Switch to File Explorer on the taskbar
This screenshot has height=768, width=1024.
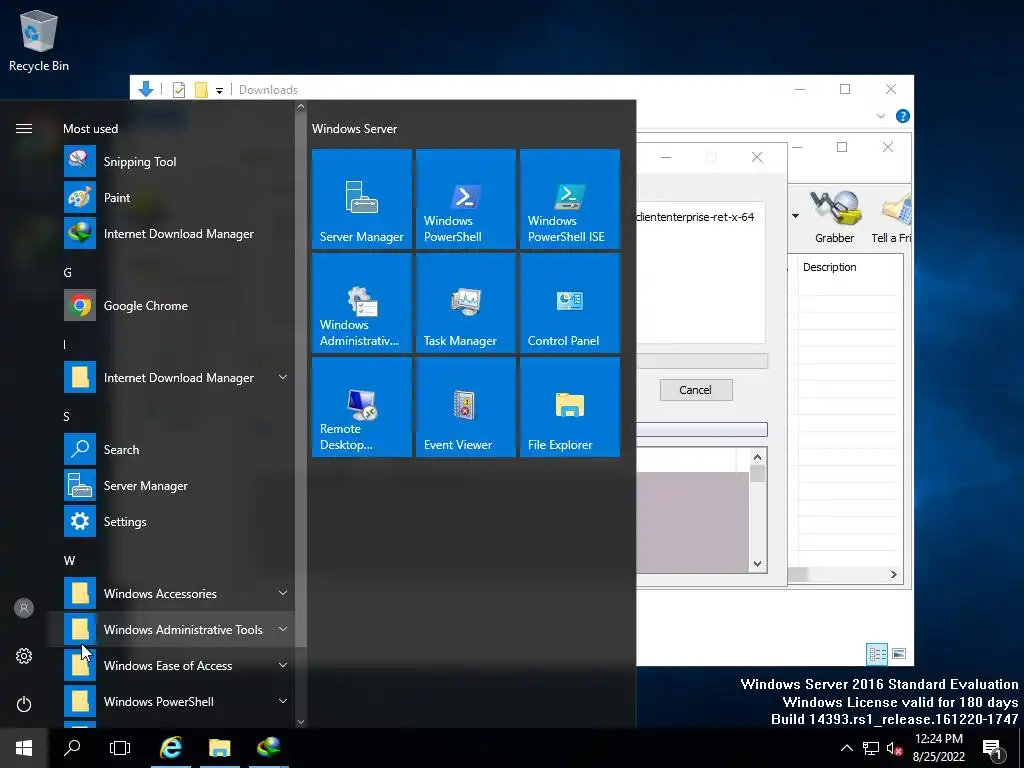(x=219, y=748)
